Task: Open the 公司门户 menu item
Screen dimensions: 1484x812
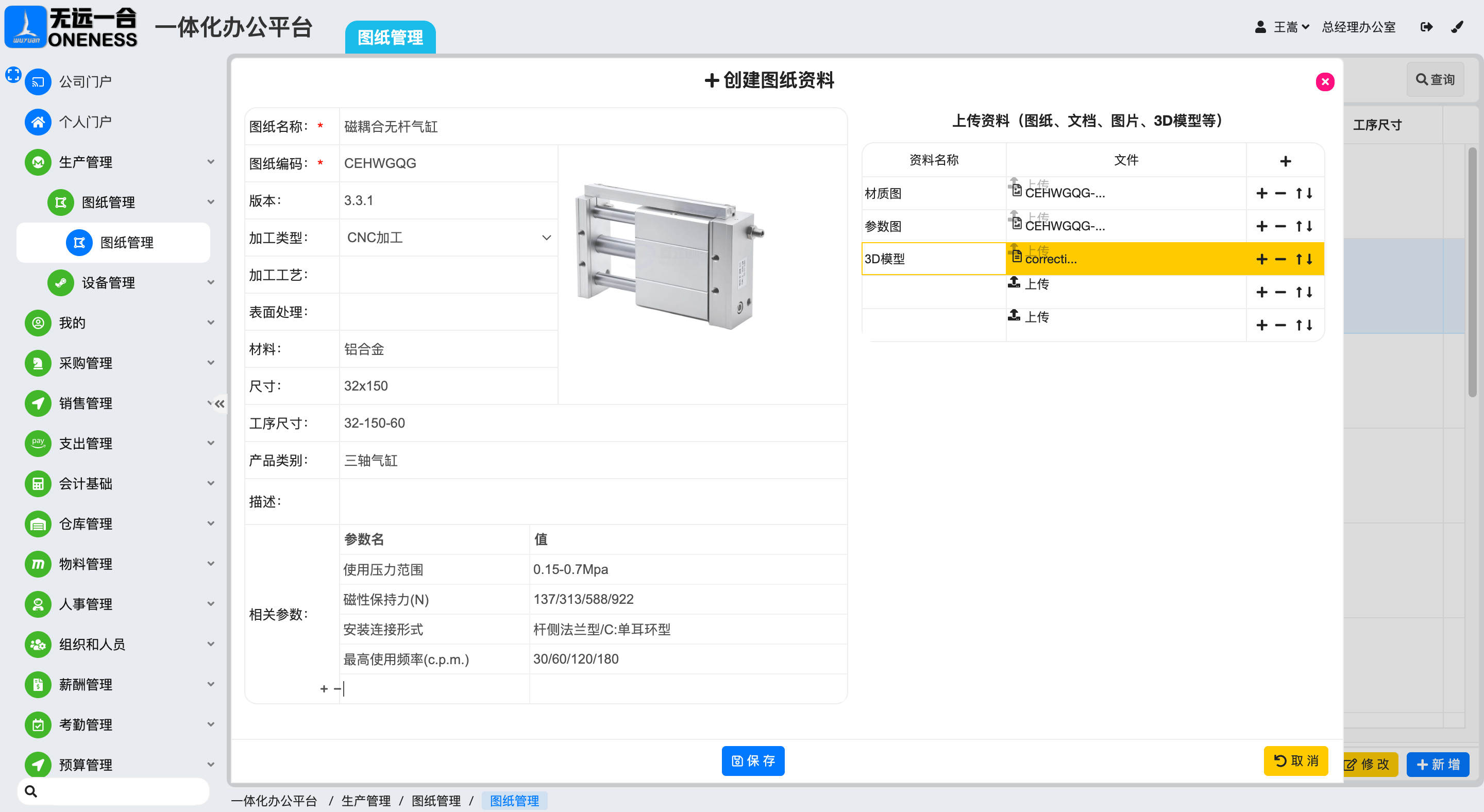Action: [x=85, y=82]
